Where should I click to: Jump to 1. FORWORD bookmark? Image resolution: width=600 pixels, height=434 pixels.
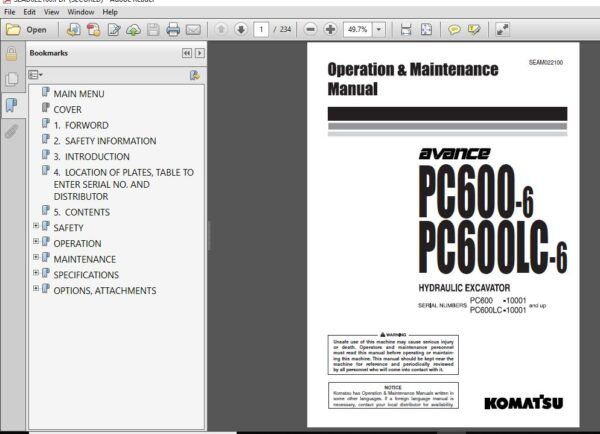pyautogui.click(x=81, y=125)
